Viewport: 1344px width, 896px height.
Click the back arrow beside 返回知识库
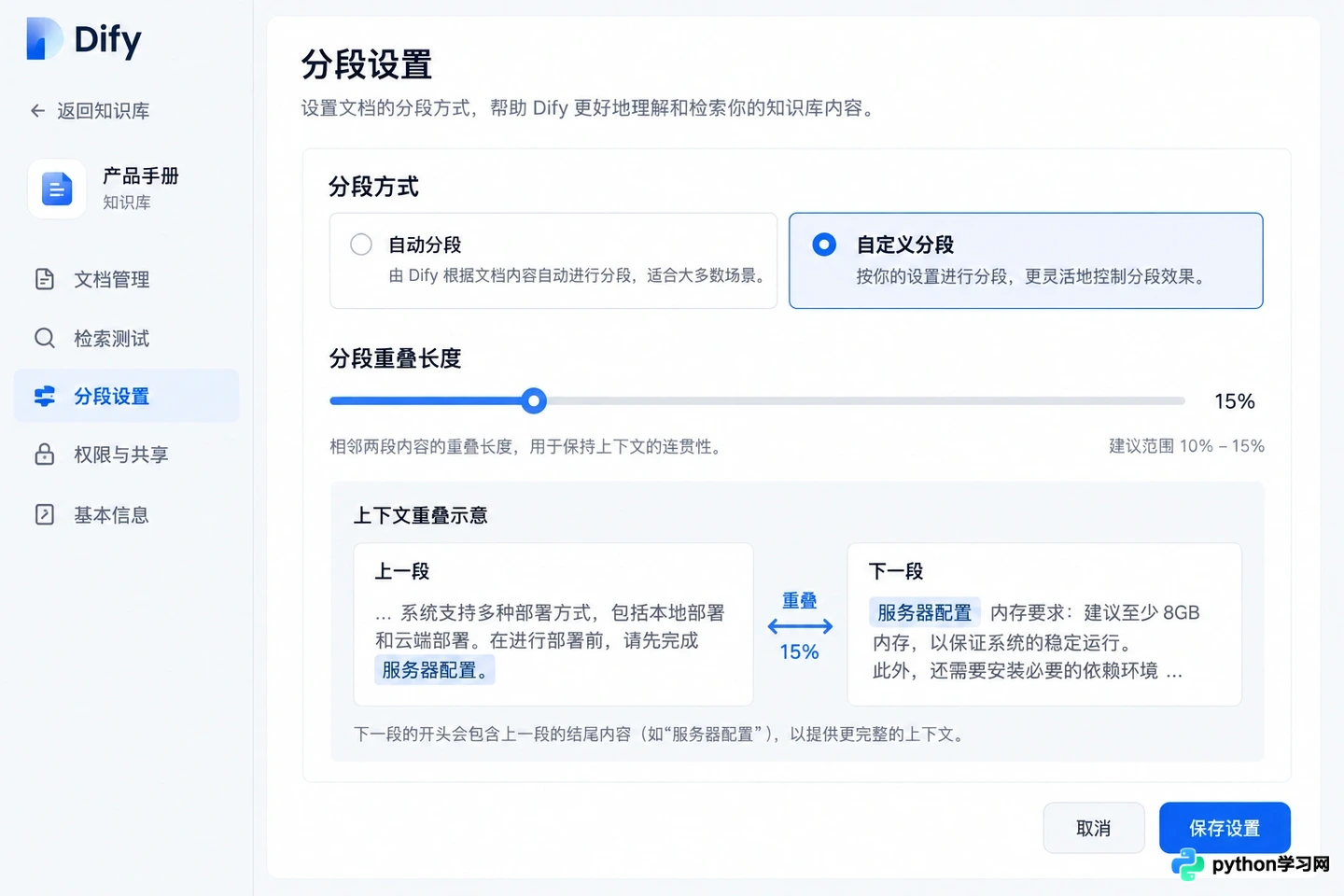click(37, 111)
